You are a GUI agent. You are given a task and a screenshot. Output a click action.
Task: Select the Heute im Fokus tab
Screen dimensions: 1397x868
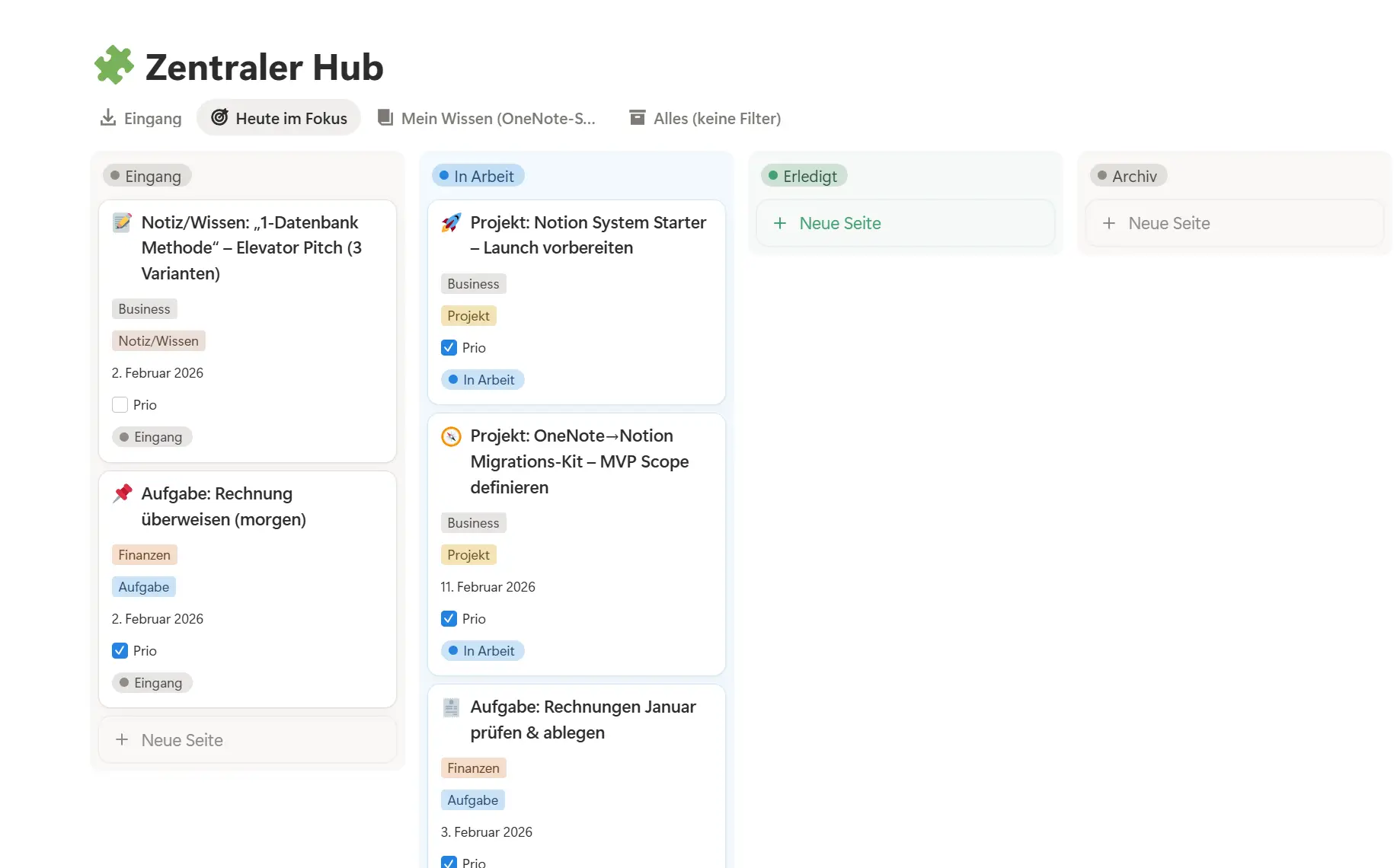pyautogui.click(x=279, y=118)
